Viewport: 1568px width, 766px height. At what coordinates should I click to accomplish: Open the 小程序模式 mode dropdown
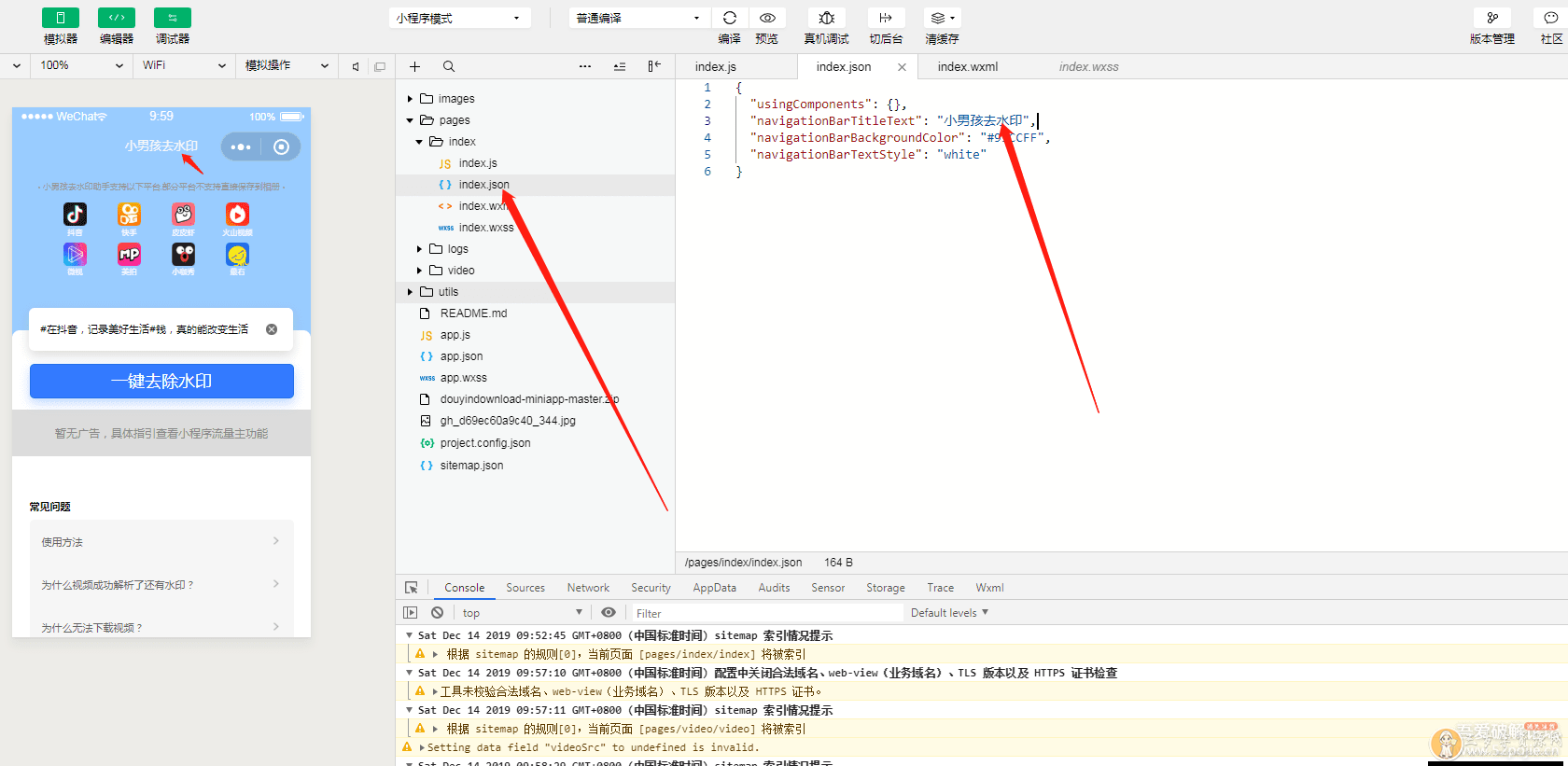tap(459, 18)
